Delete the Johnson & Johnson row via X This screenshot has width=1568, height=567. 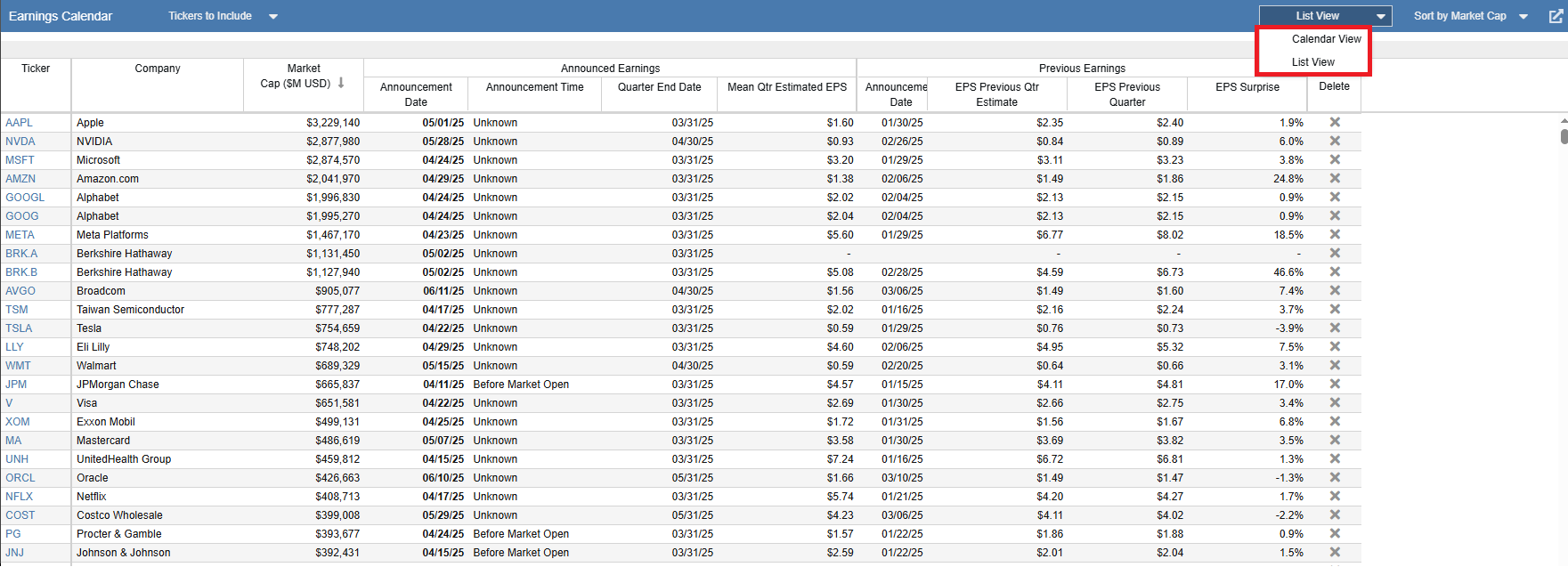pos(1335,552)
